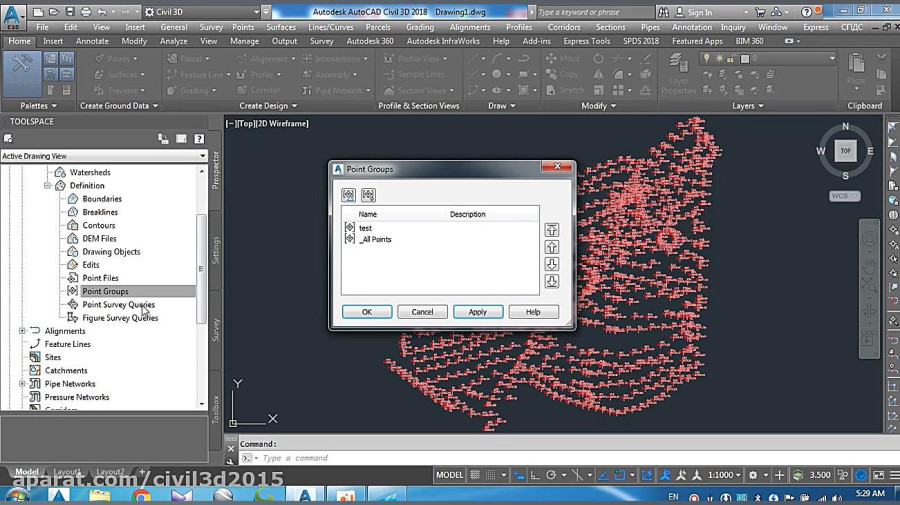Switch to the Survey toolspace tab
This screenshot has width=900, height=505.
click(216, 330)
